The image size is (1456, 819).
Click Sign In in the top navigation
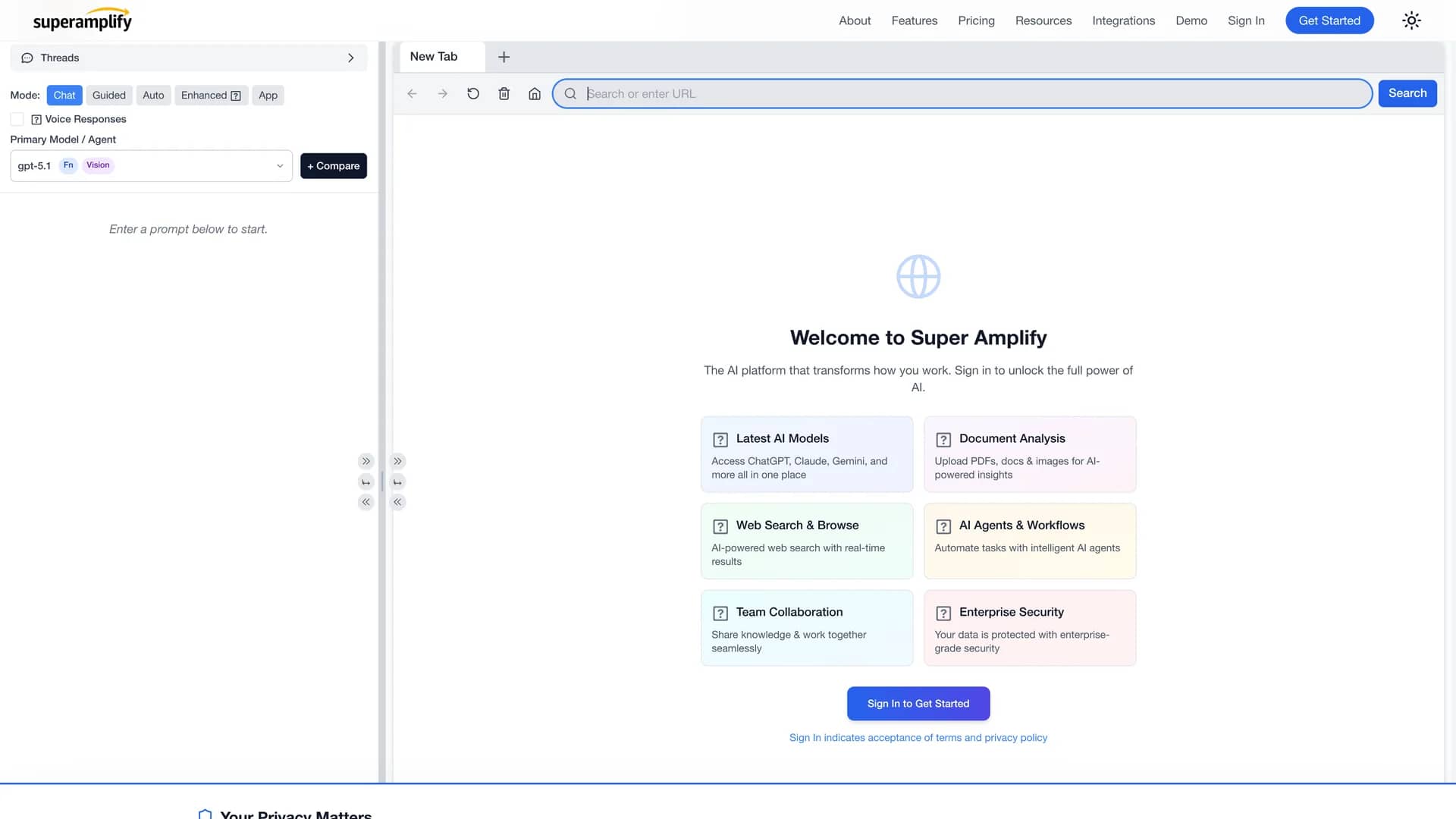tap(1246, 20)
